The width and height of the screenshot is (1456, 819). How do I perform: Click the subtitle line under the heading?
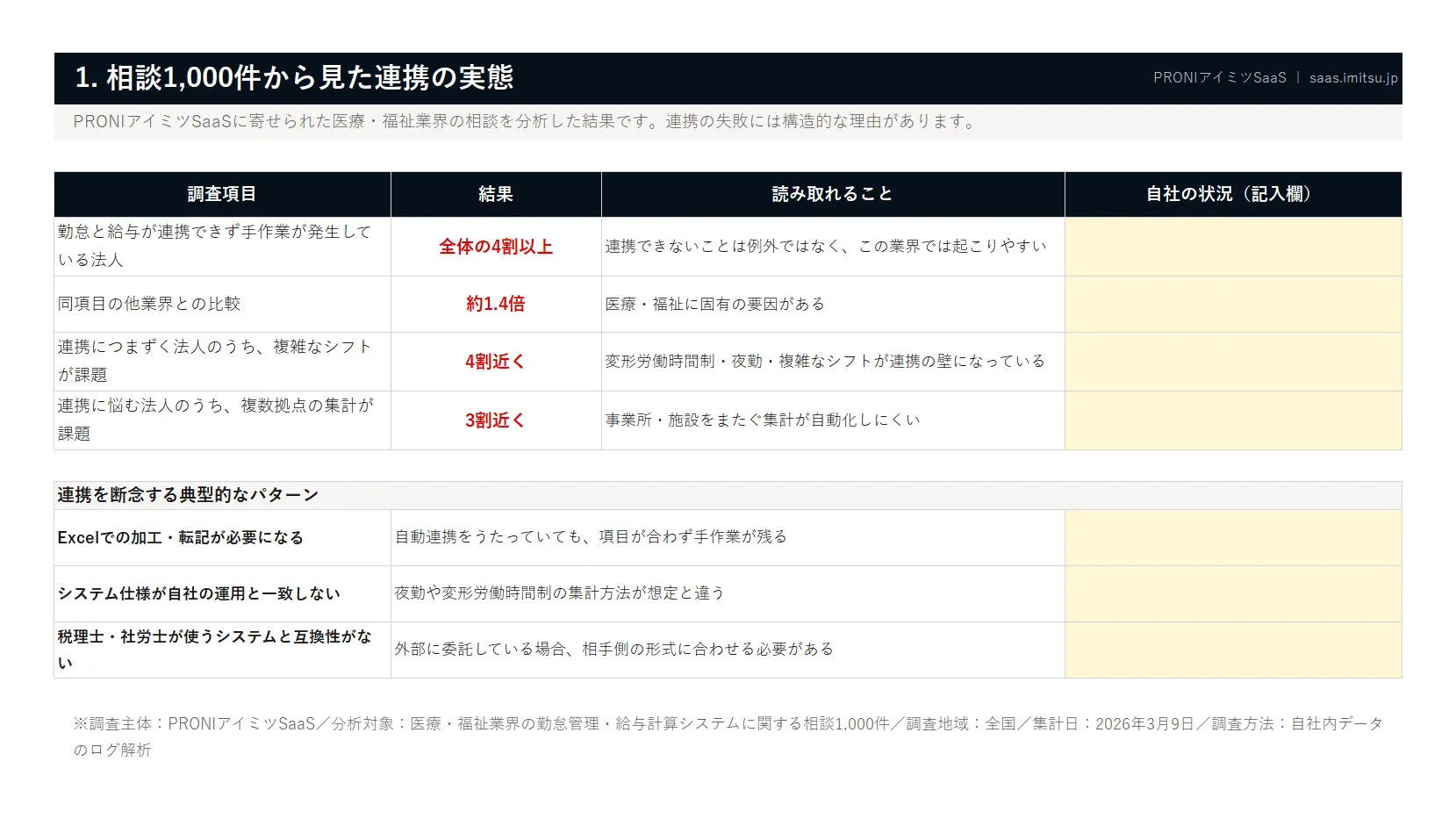coord(525,122)
